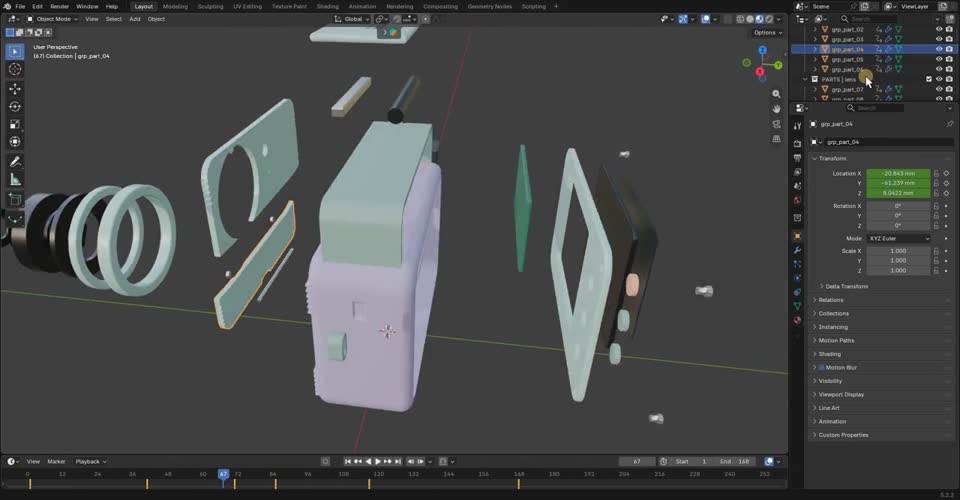This screenshot has width=960, height=500.
Task: Open the Object Mode dropdown
Action: pyautogui.click(x=53, y=19)
